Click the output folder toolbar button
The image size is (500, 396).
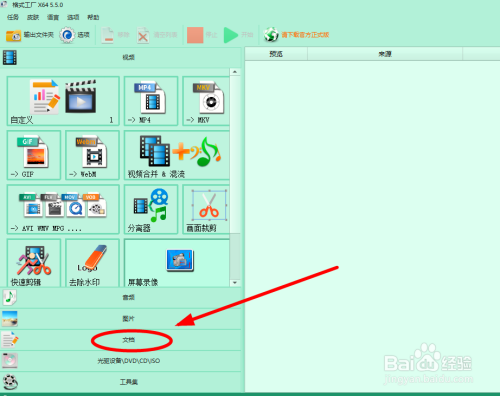coord(30,35)
